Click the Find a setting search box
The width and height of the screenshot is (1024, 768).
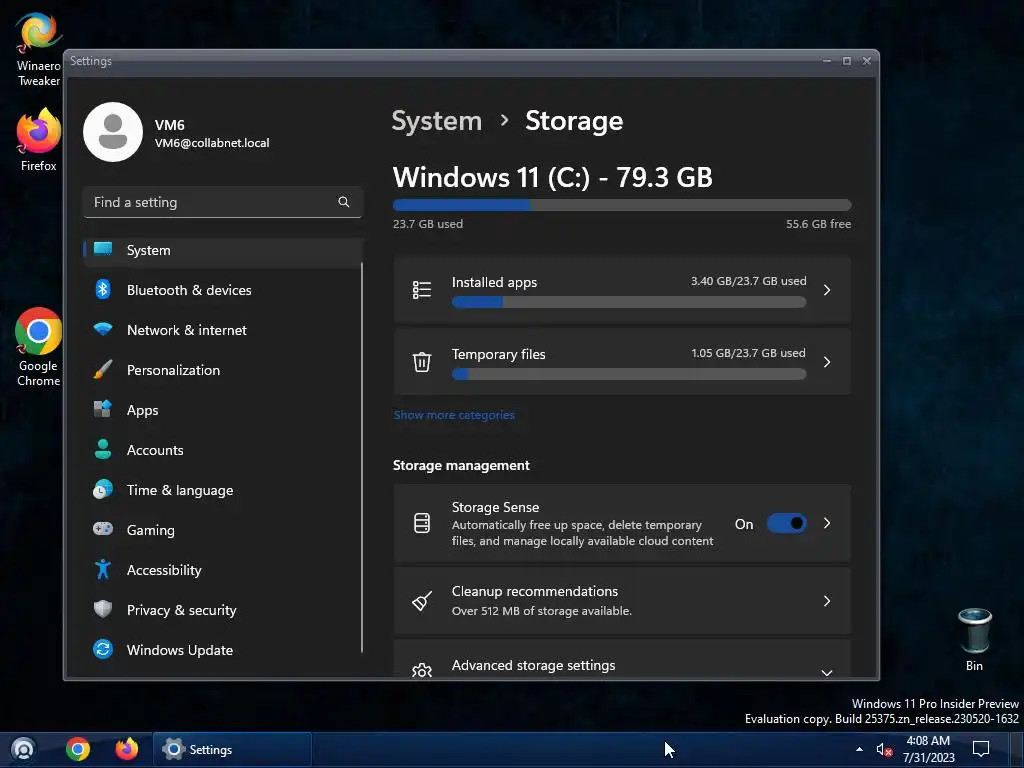point(223,202)
